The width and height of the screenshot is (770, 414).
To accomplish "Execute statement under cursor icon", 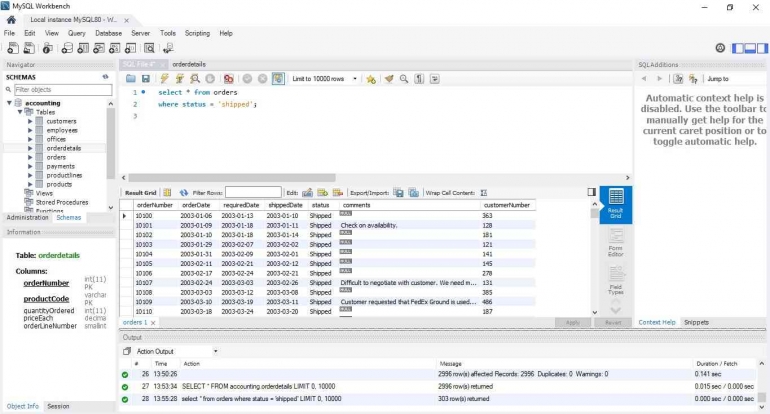I will click(180, 79).
